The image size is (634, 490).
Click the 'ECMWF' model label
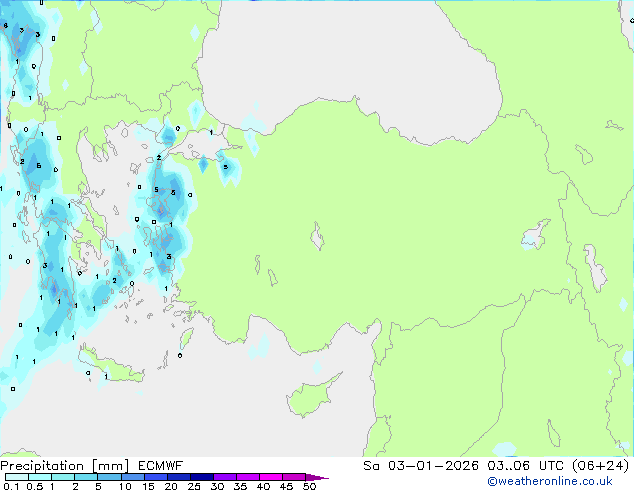[161, 466]
